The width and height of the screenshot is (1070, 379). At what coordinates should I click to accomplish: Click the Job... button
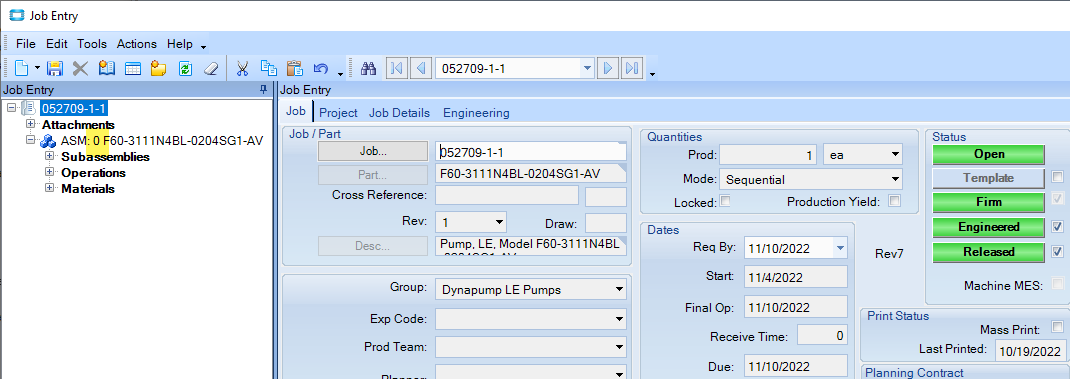pos(373,151)
